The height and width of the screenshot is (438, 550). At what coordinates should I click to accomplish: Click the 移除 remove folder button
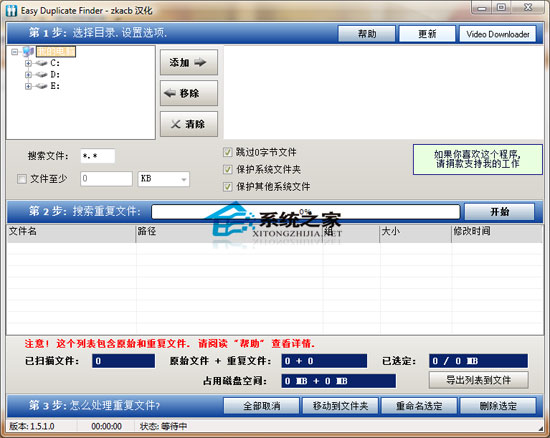(x=189, y=93)
